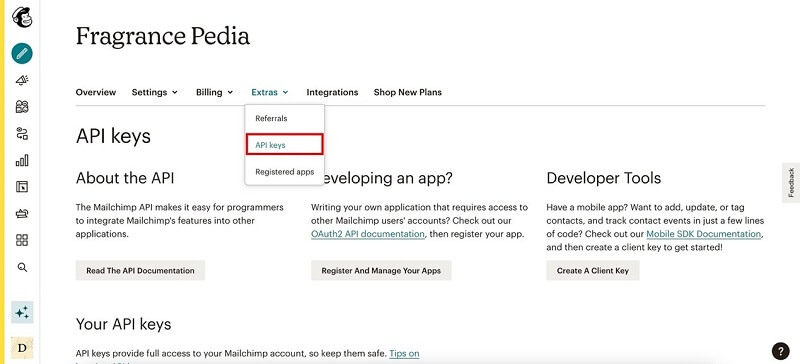Open the Audience icon in sidebar
This screenshot has height=364, width=800.
coord(22,107)
